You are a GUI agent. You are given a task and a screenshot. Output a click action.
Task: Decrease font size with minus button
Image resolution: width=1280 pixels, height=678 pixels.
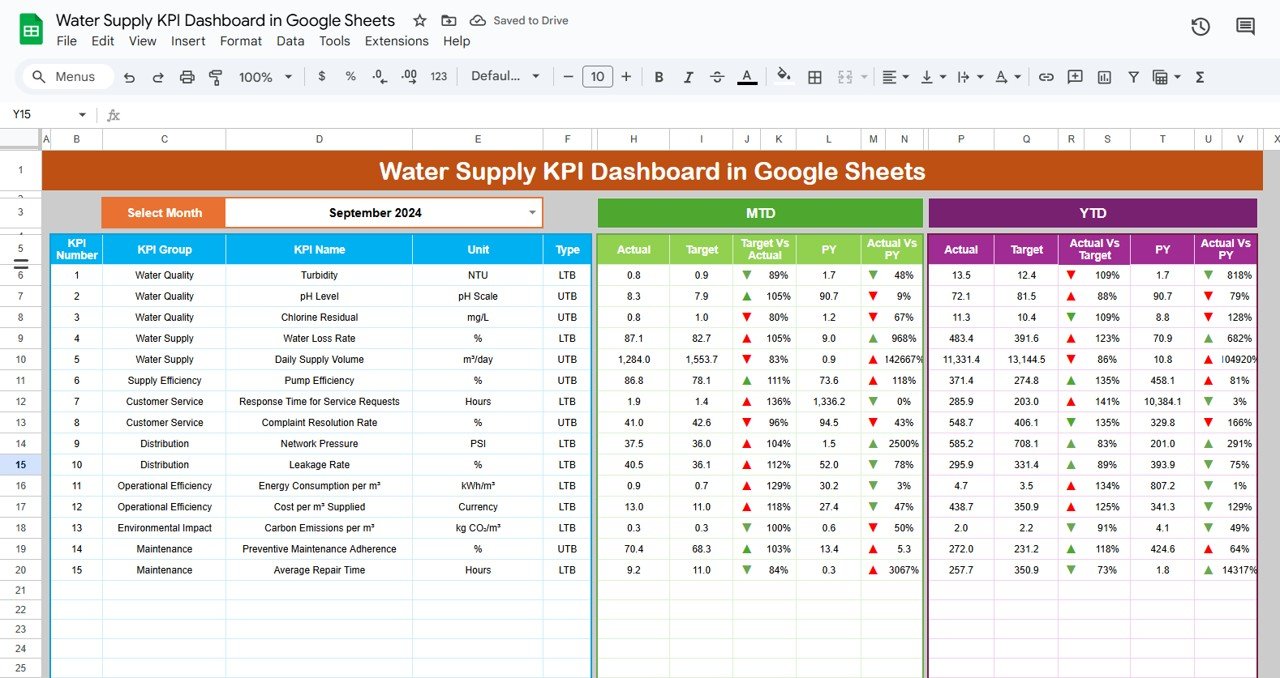[568, 77]
